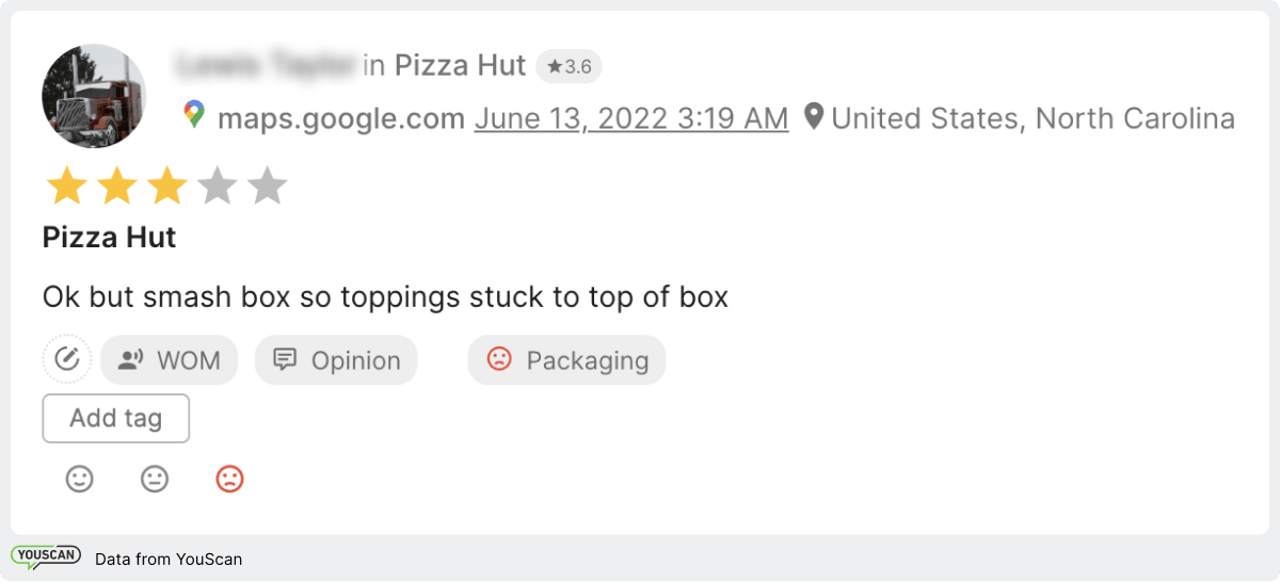Click the fifth gray rating star
This screenshot has height=582, width=1280.
point(267,186)
